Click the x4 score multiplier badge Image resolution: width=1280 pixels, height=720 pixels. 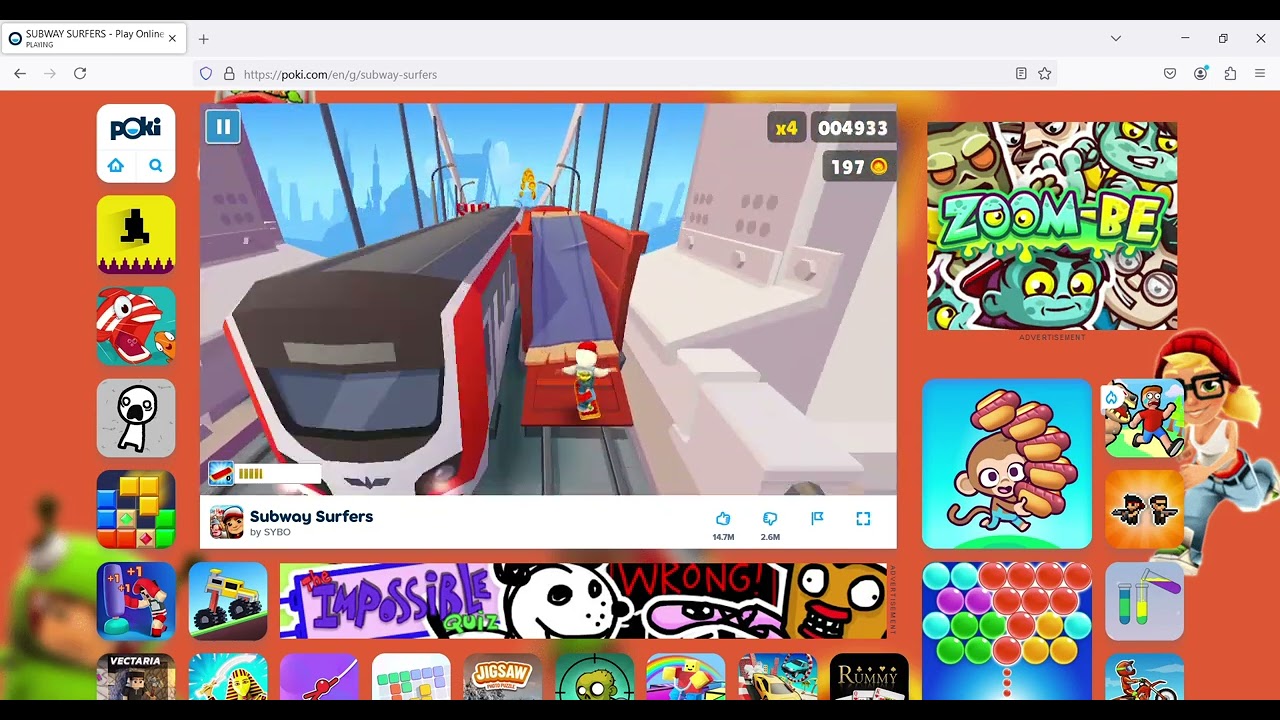787,128
